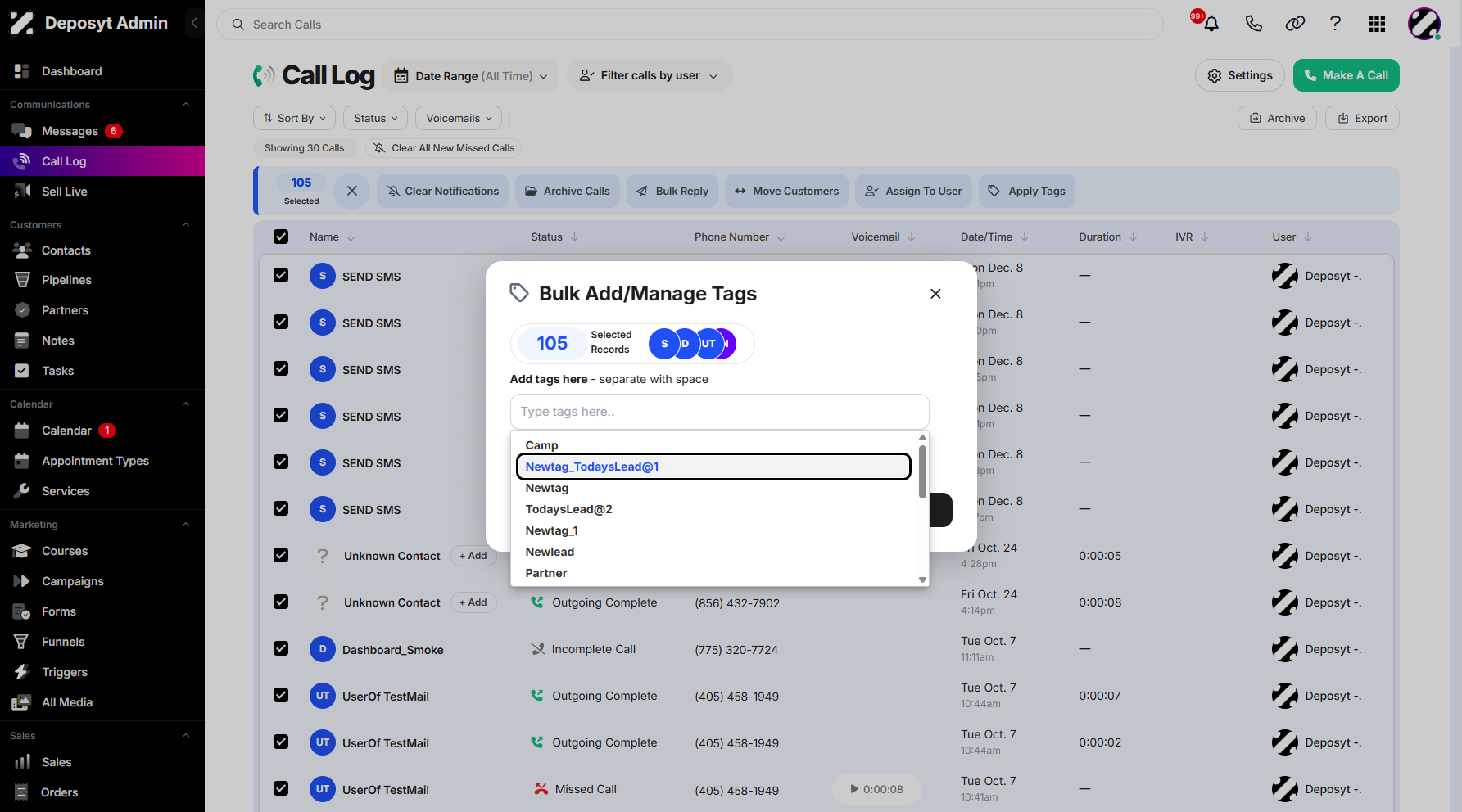Click the Bulk Reply button
The height and width of the screenshot is (812, 1462).
(x=672, y=191)
